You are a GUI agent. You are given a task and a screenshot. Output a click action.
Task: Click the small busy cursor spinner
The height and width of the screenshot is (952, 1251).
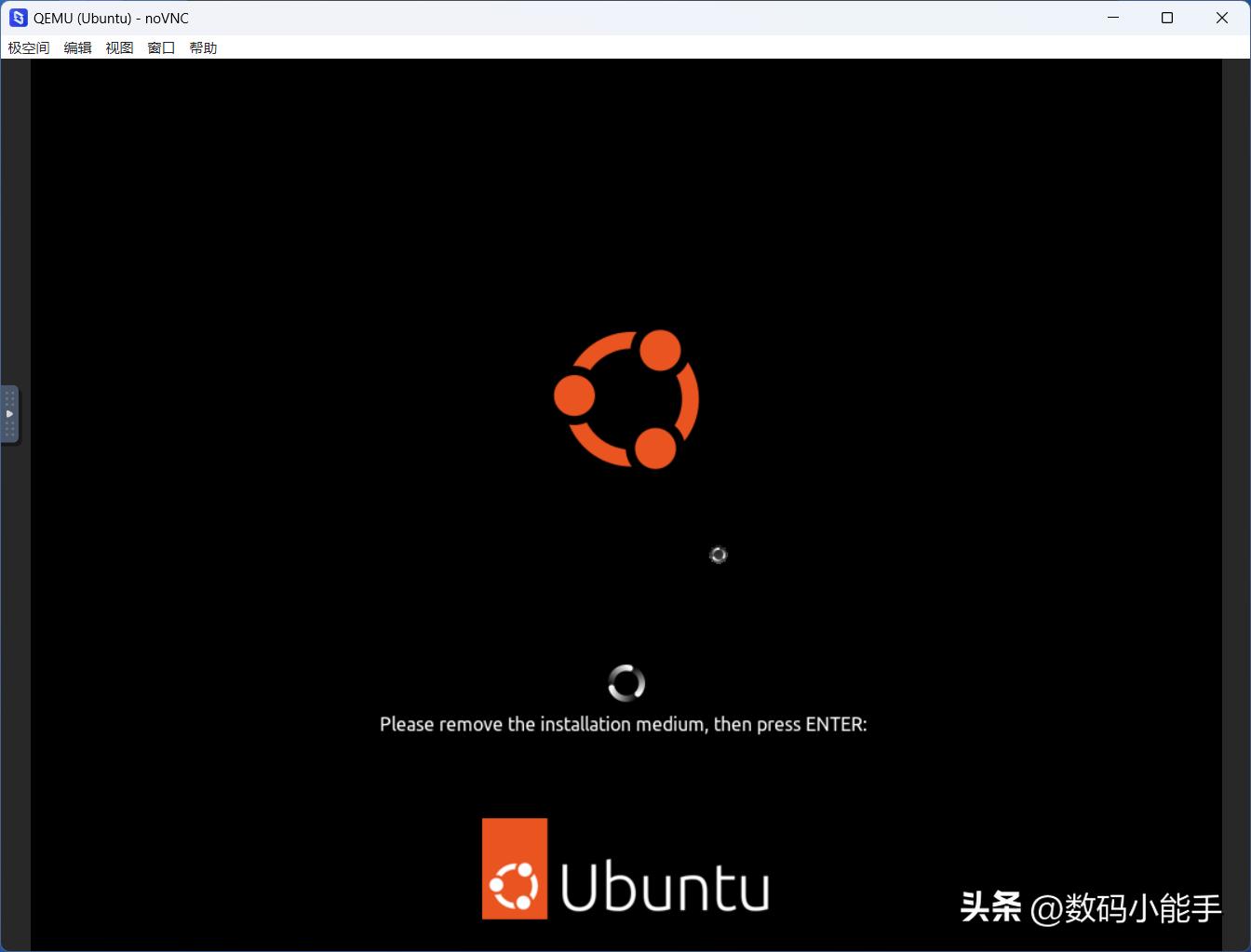pyautogui.click(x=719, y=555)
